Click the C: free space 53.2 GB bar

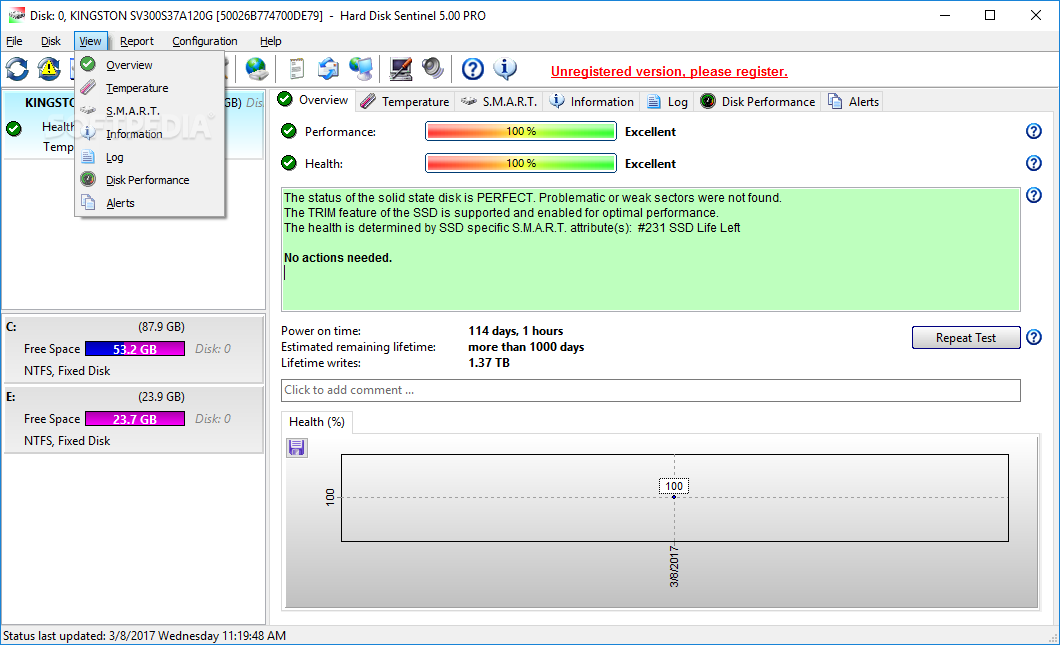135,349
